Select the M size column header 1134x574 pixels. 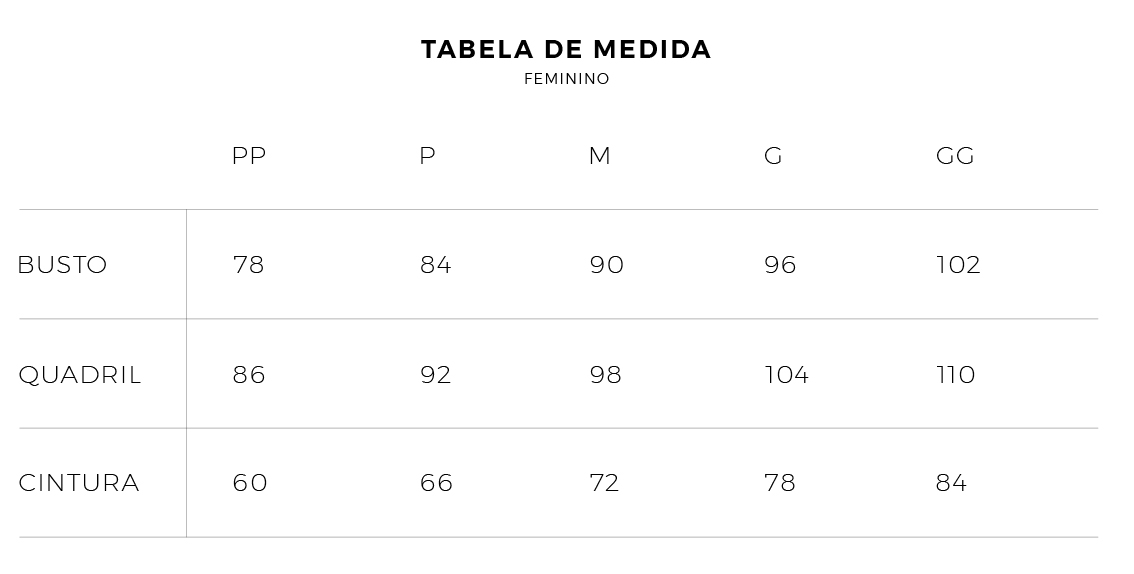(600, 156)
